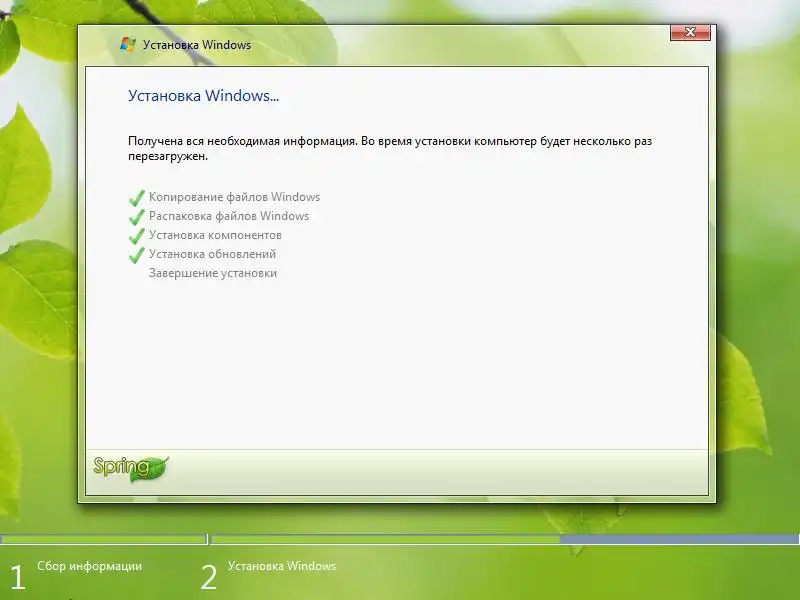Click the Spring leaf logo
Viewport: 800px width, 600px height.
(x=131, y=468)
